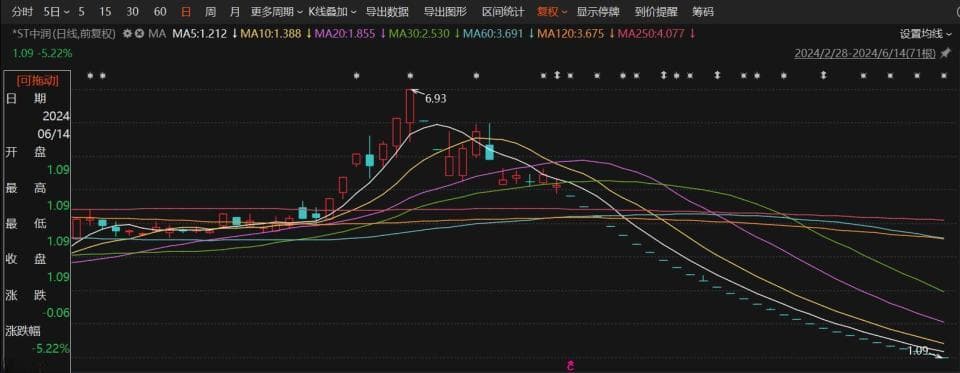Click the blue MA60:3.691 label
Image resolution: width=960 pixels, height=373 pixels.
494,34
